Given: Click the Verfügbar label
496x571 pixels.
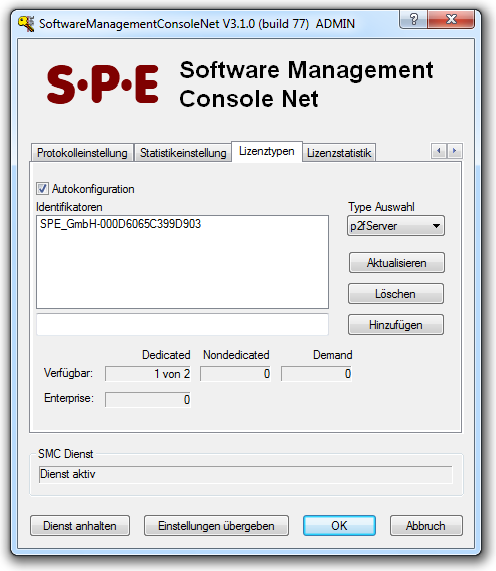Looking at the screenshot, I should tap(68, 373).
